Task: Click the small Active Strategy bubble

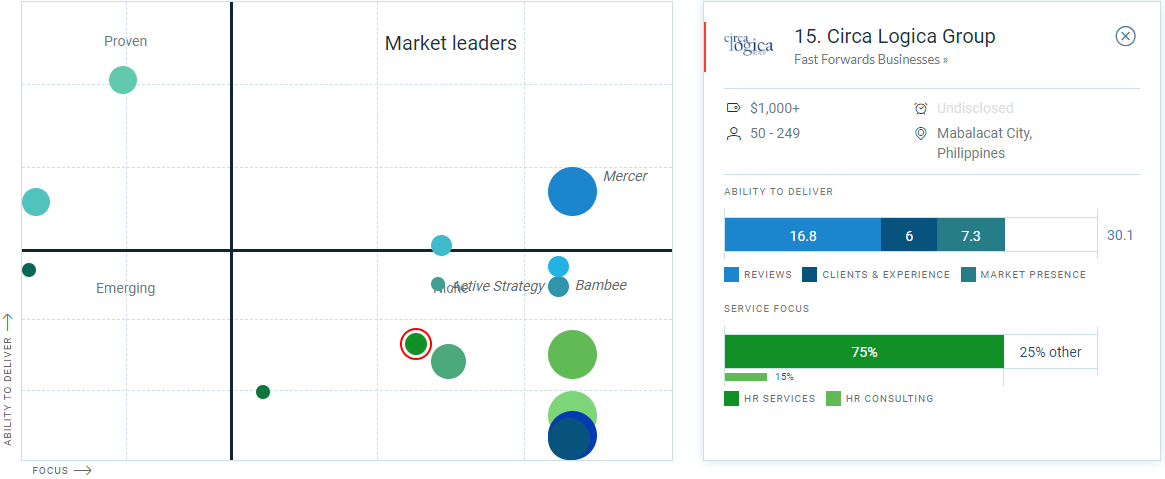Action: [x=438, y=284]
